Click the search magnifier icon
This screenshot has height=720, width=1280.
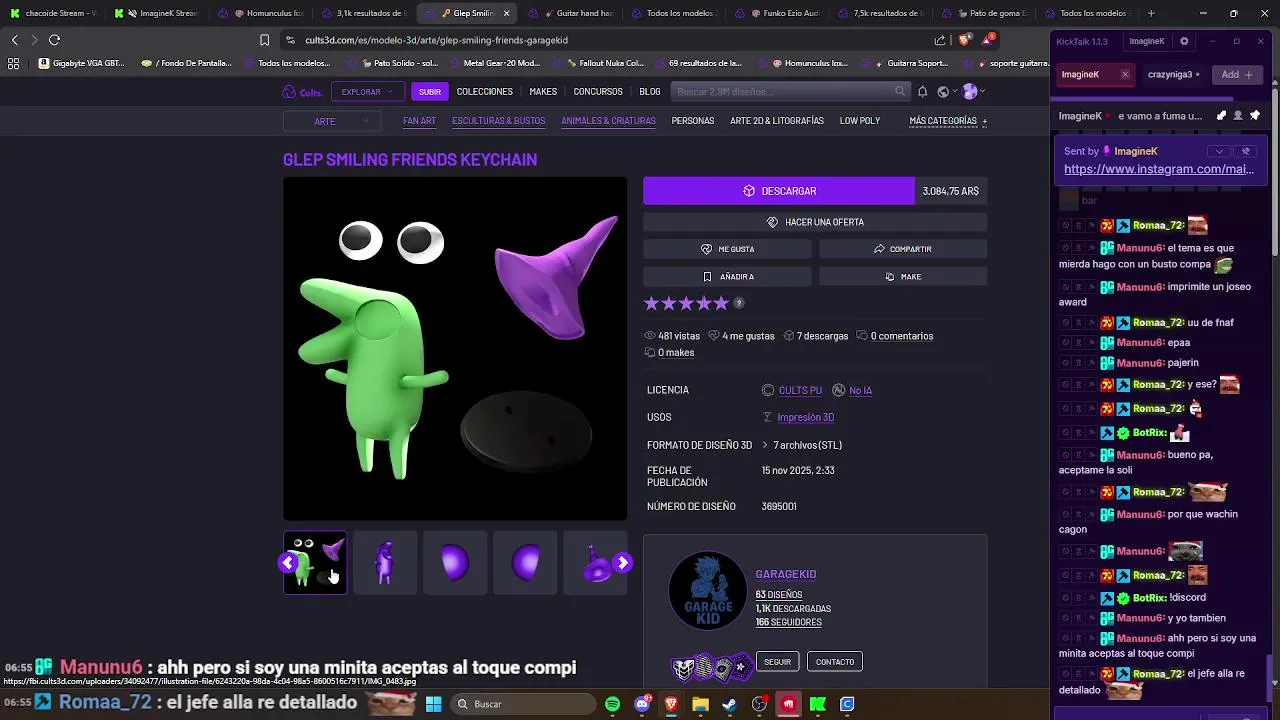899,92
